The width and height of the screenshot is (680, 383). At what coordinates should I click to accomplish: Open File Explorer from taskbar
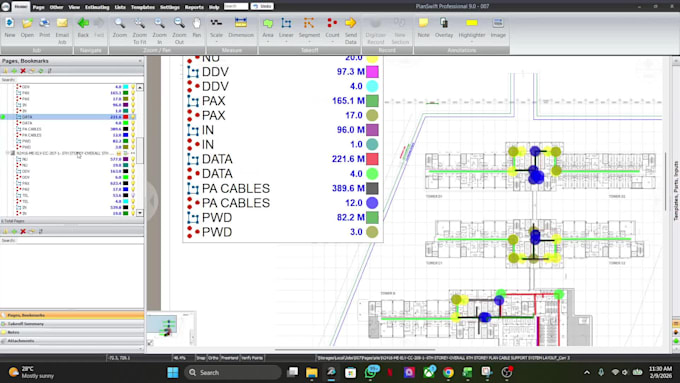[x=311, y=373]
